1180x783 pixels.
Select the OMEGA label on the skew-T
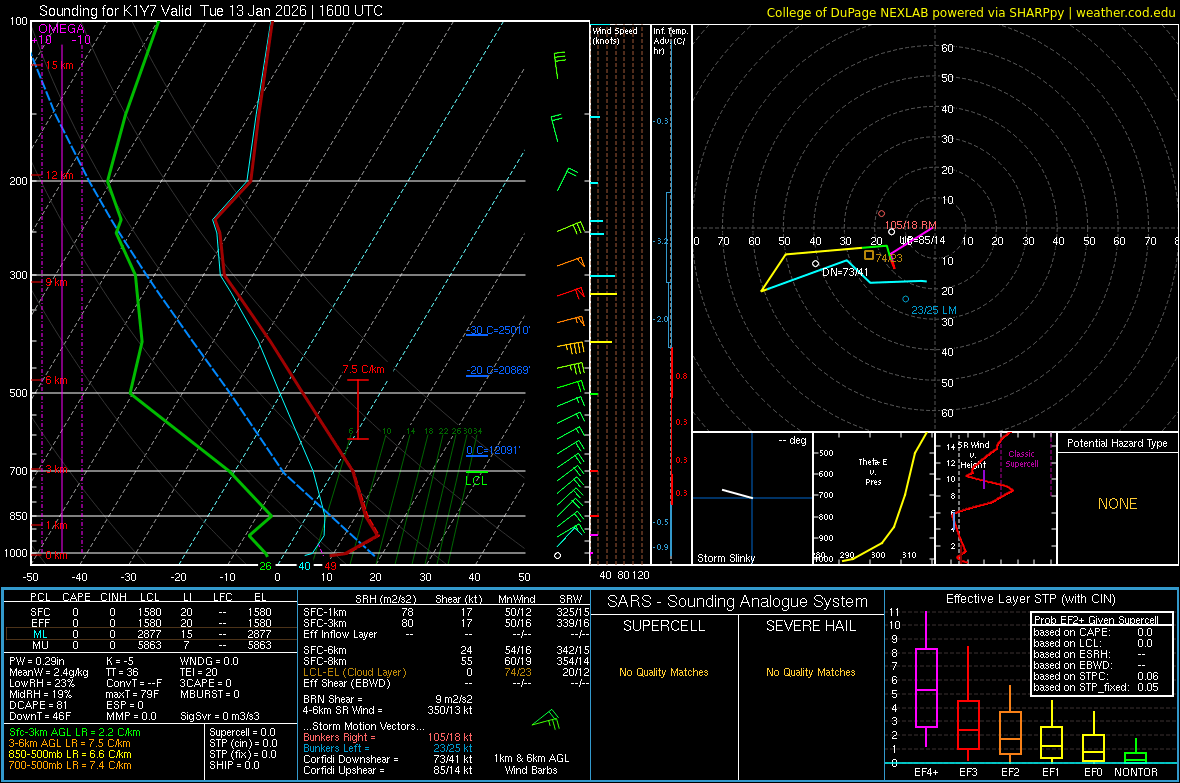click(x=62, y=29)
